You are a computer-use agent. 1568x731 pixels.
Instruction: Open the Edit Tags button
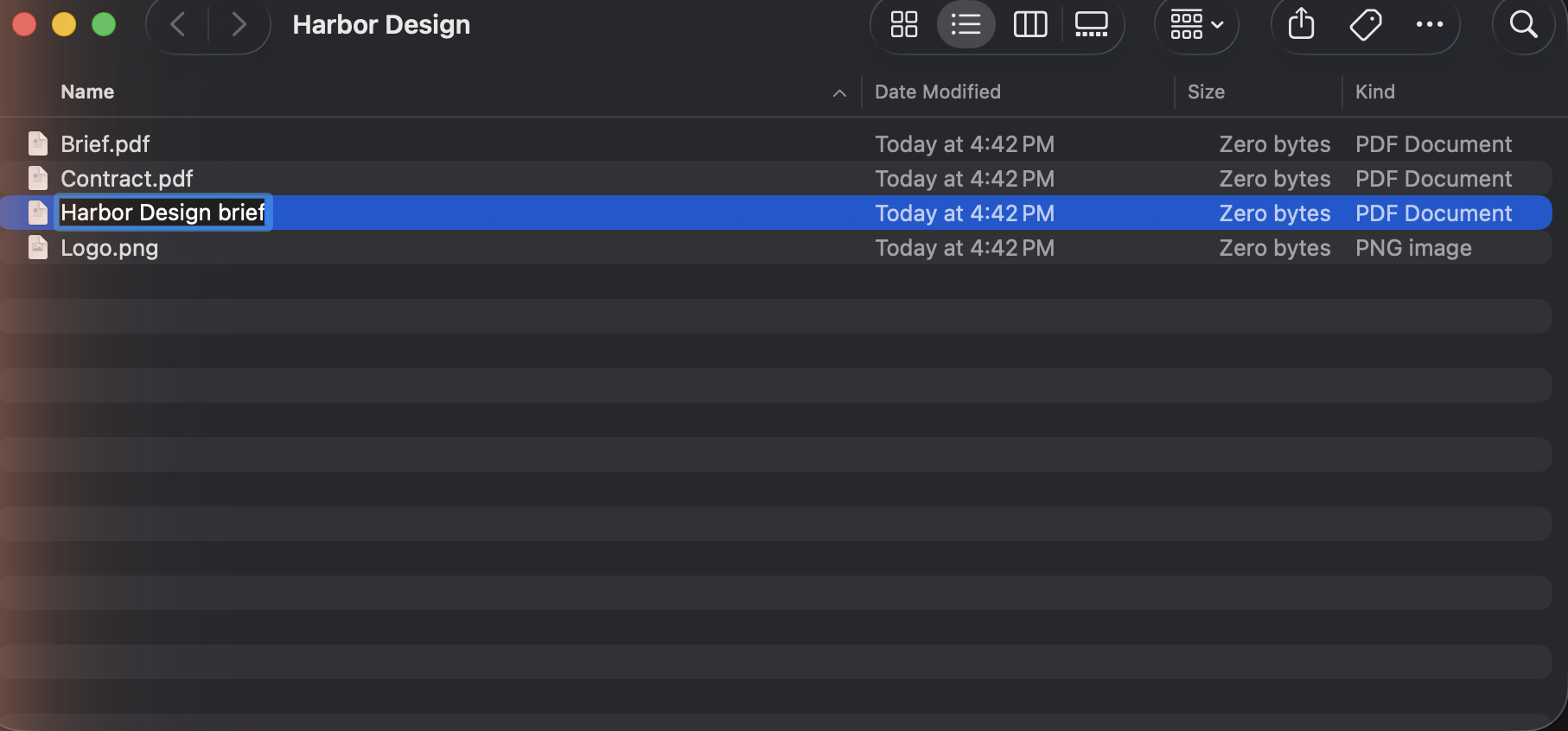1366,24
